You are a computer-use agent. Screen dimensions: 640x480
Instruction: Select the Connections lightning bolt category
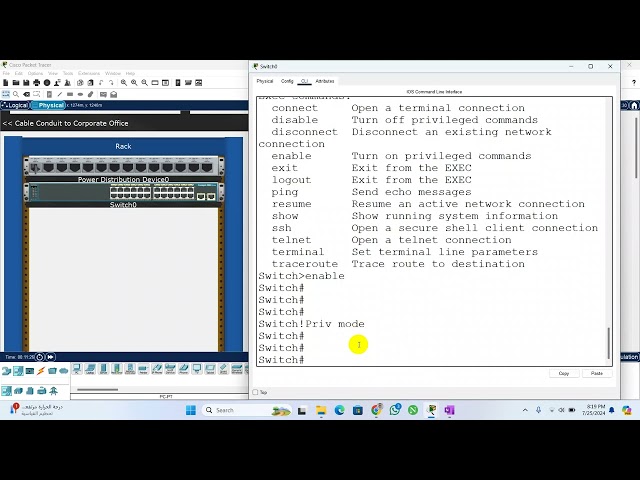tap(41, 371)
